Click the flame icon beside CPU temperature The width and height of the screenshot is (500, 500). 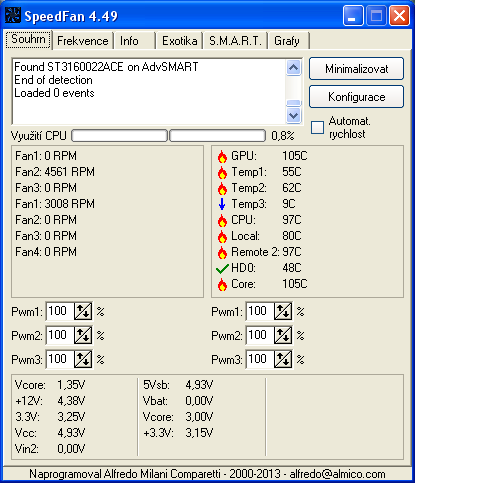point(222,220)
